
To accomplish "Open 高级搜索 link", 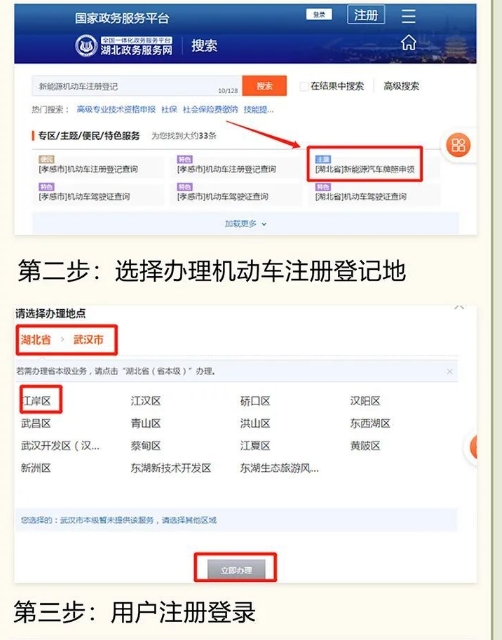I will click(x=401, y=86).
